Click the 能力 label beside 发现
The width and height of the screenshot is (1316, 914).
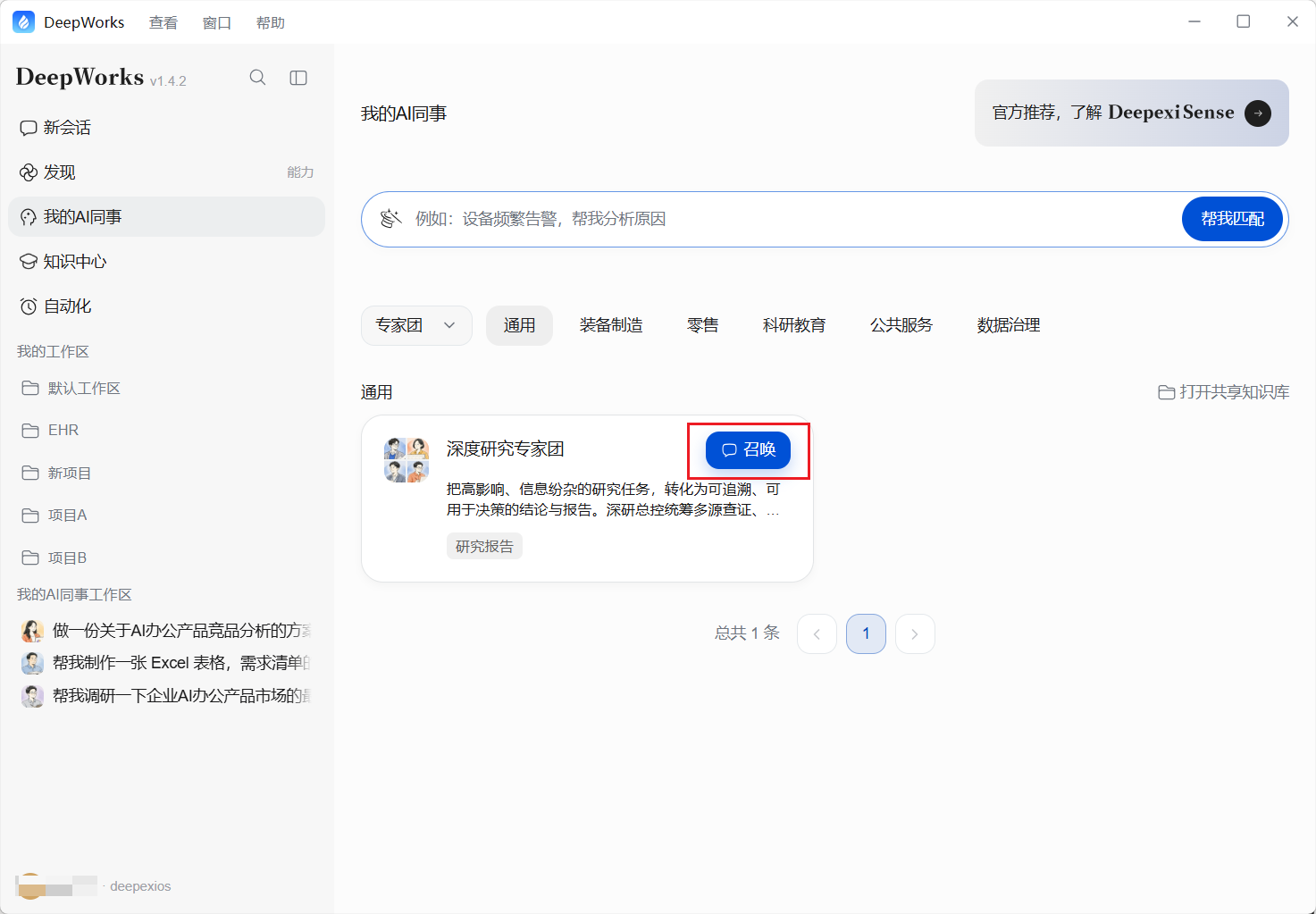click(300, 172)
